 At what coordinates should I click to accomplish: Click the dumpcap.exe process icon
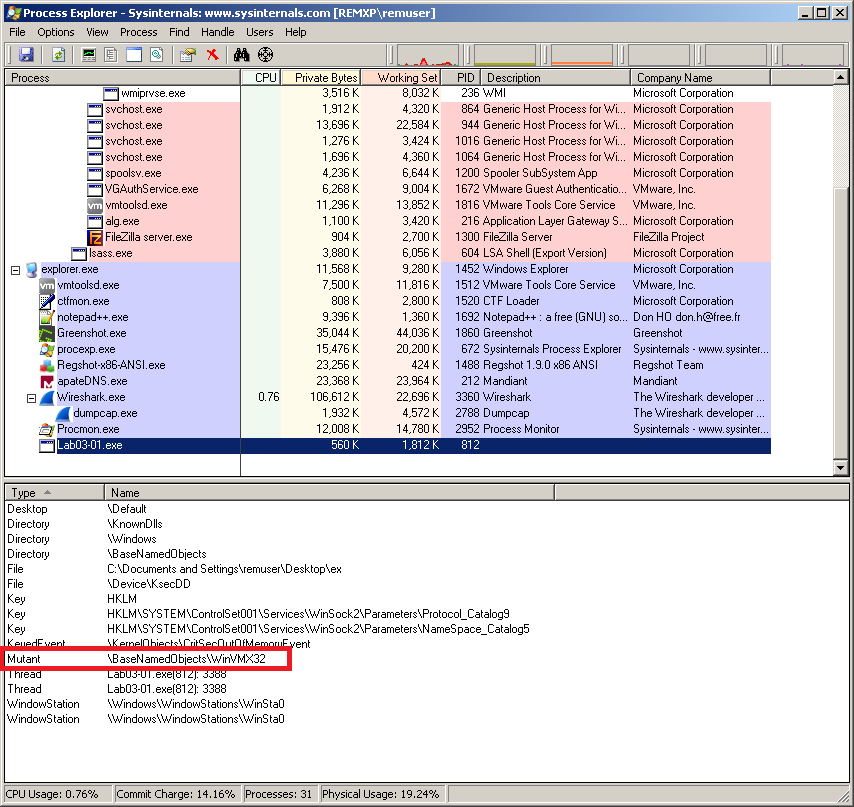pyautogui.click(x=64, y=413)
